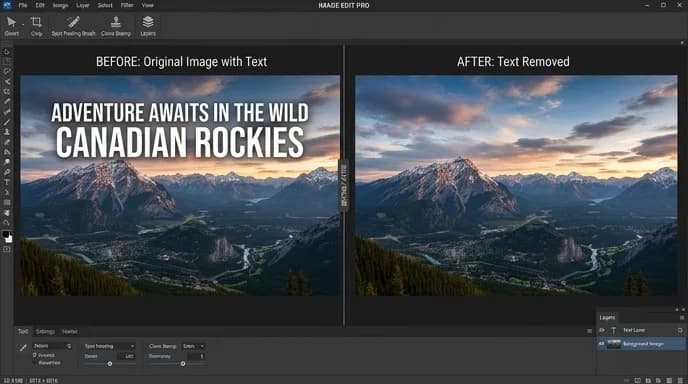Viewport: 688px width, 384px height.
Task: Choose the Spot Healing Brush tool
Action: coord(73,25)
